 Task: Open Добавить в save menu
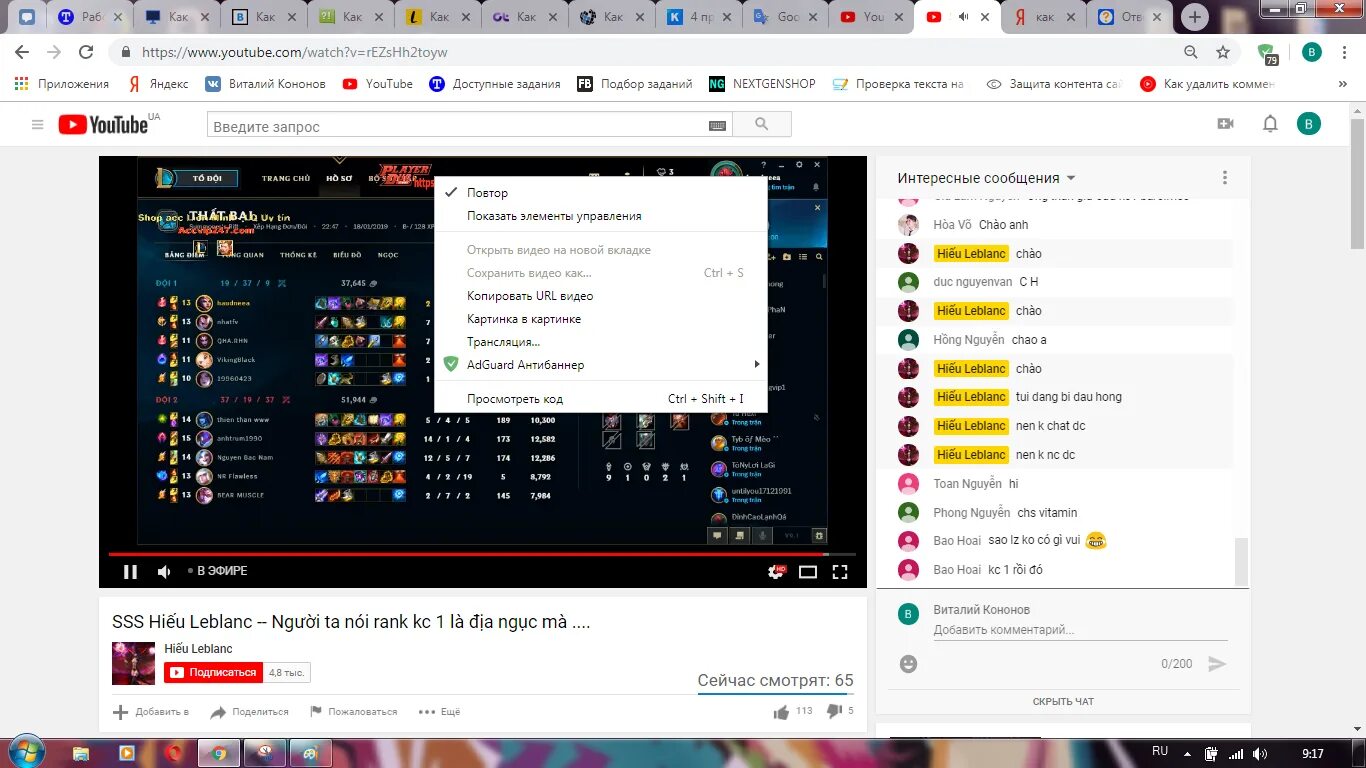pyautogui.click(x=150, y=712)
